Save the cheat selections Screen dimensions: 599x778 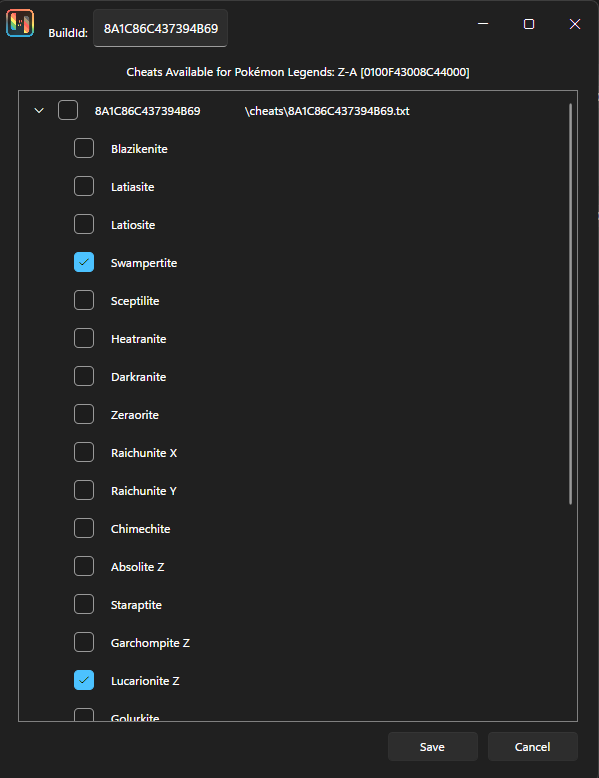coord(432,747)
